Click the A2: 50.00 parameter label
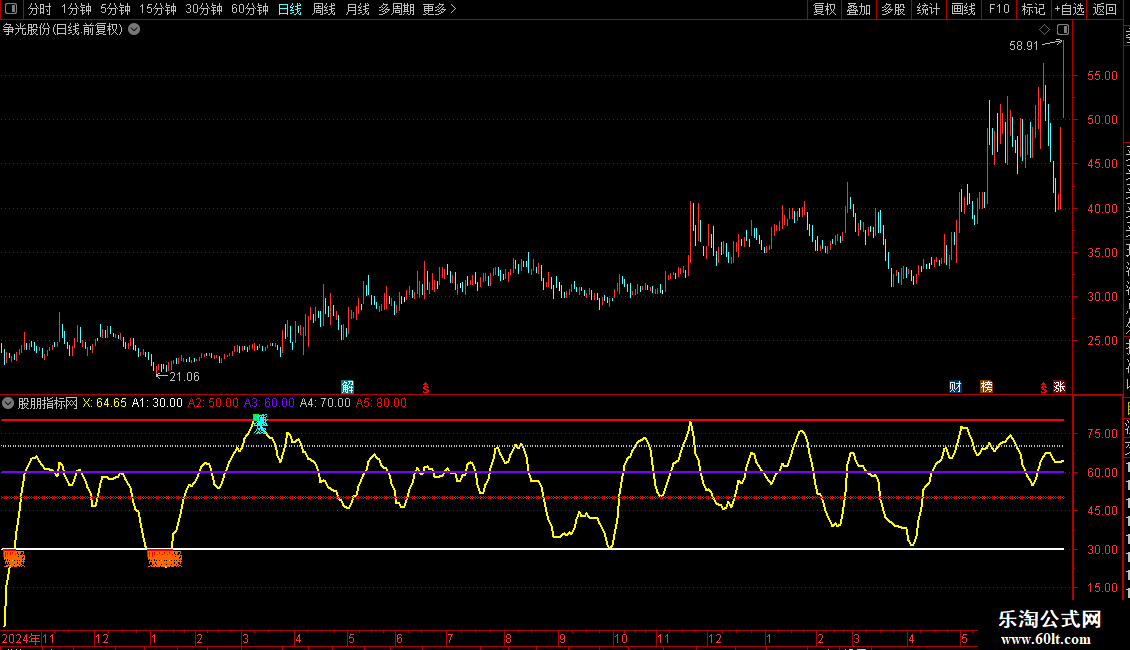Screen dimensions: 1130x650 pos(213,403)
